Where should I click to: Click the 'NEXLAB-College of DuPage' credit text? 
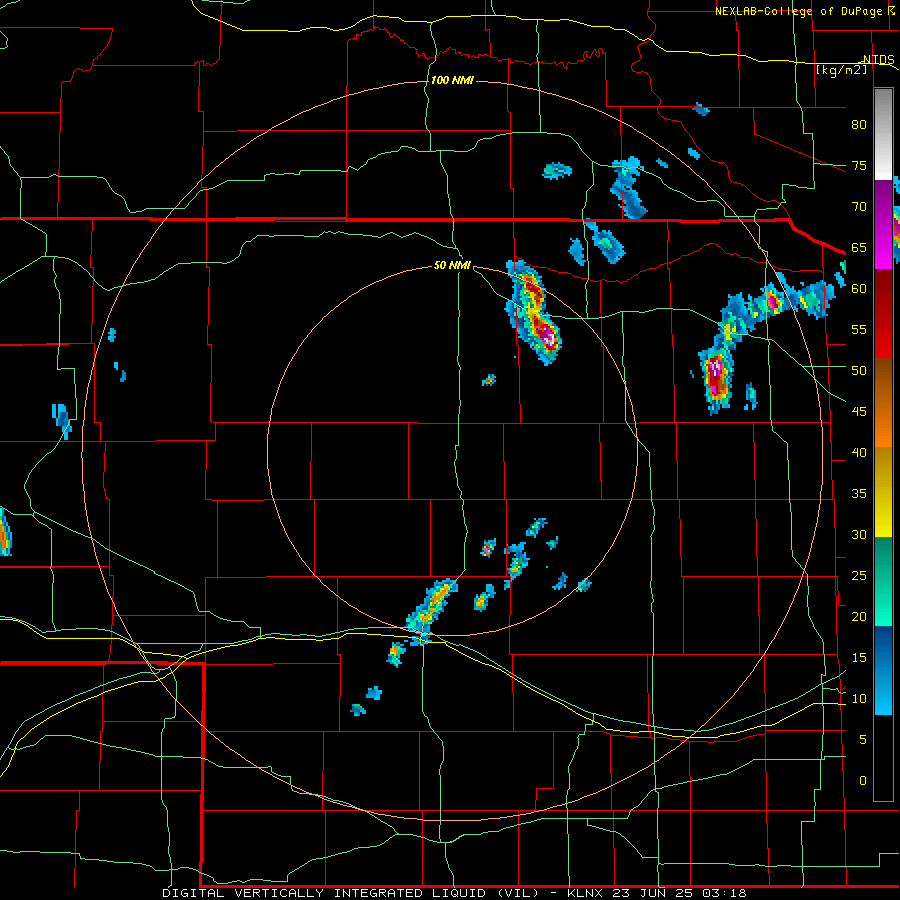[x=801, y=11]
